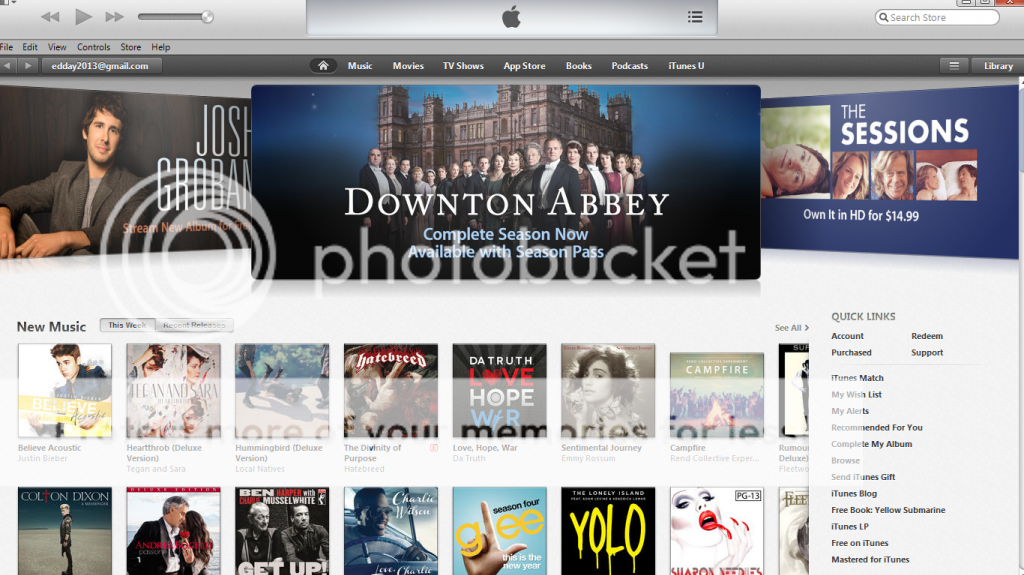Go to the Store home icon
1024x575 pixels.
coord(322,66)
